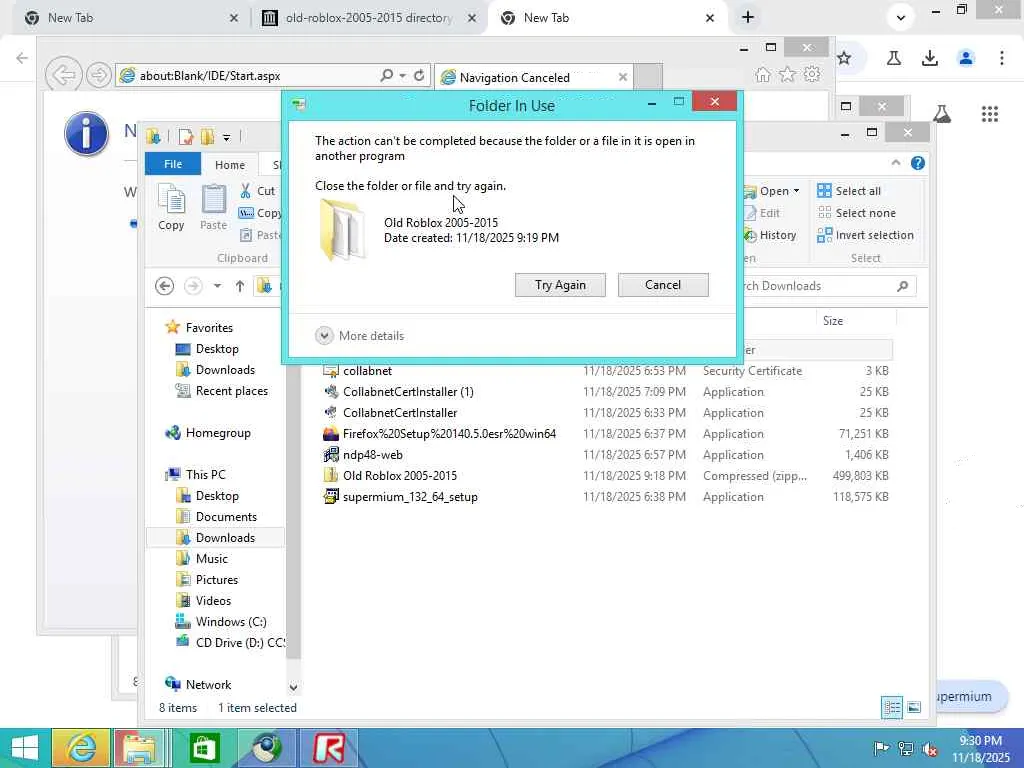Switch to old-roblox-2005-2015 directory browser tab
The image size is (1024, 768).
(x=368, y=18)
